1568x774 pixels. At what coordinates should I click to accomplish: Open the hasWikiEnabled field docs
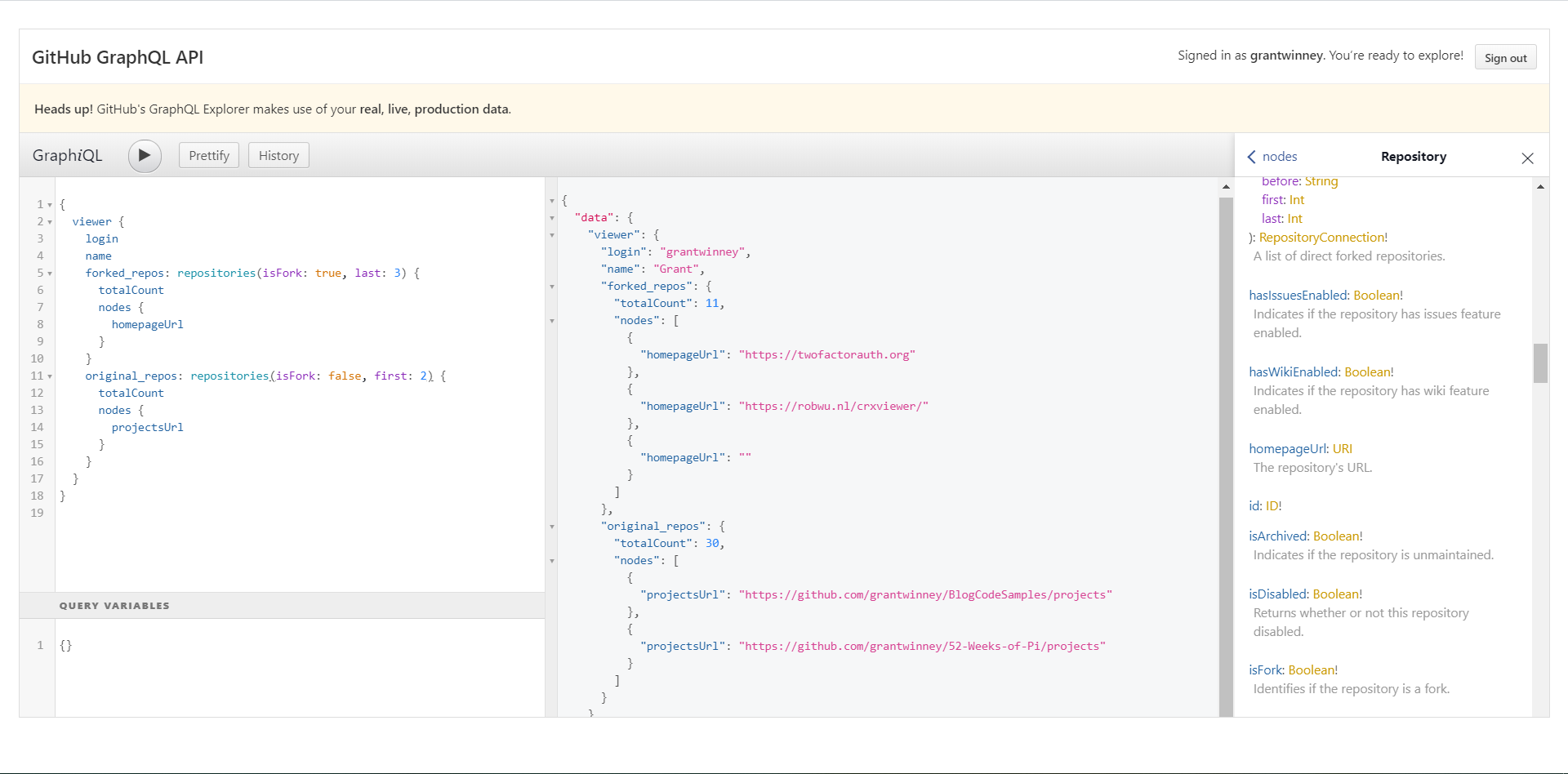[x=1294, y=372]
